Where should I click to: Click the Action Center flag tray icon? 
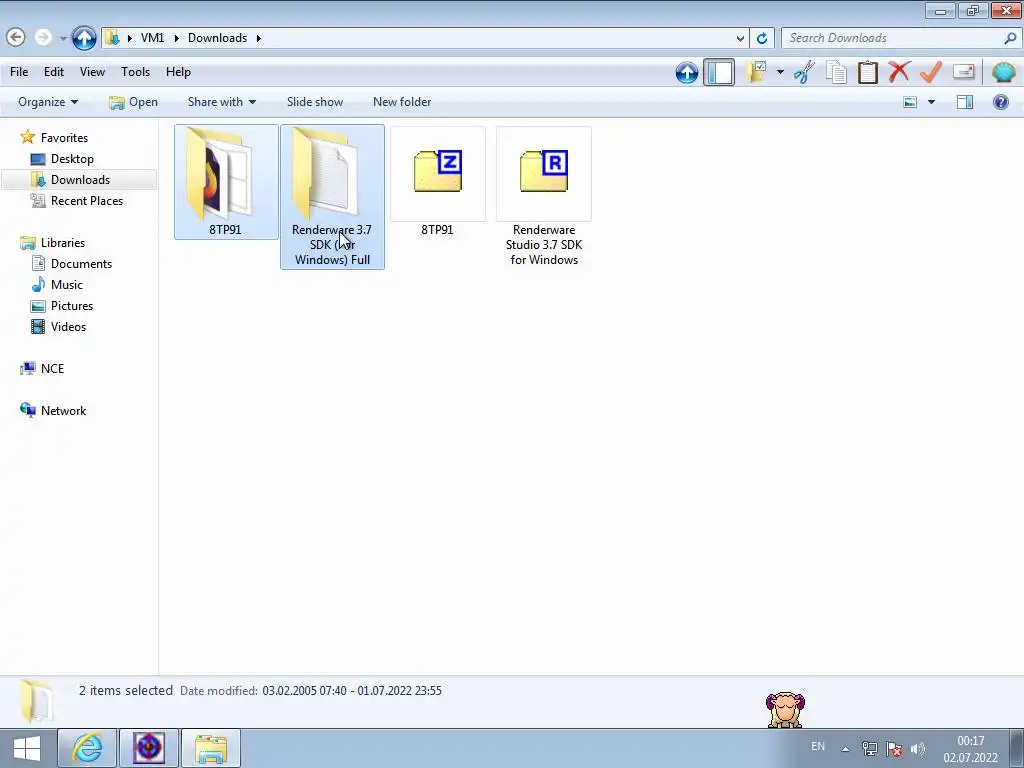click(x=893, y=749)
